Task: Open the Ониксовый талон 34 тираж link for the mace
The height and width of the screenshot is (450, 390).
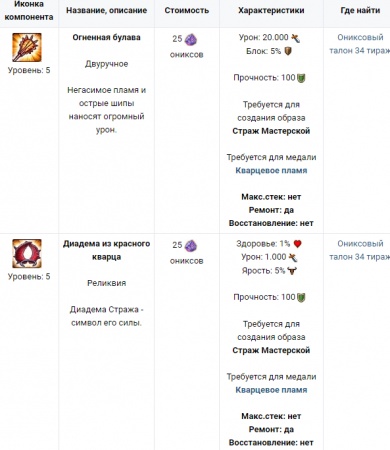Action: (x=360, y=44)
